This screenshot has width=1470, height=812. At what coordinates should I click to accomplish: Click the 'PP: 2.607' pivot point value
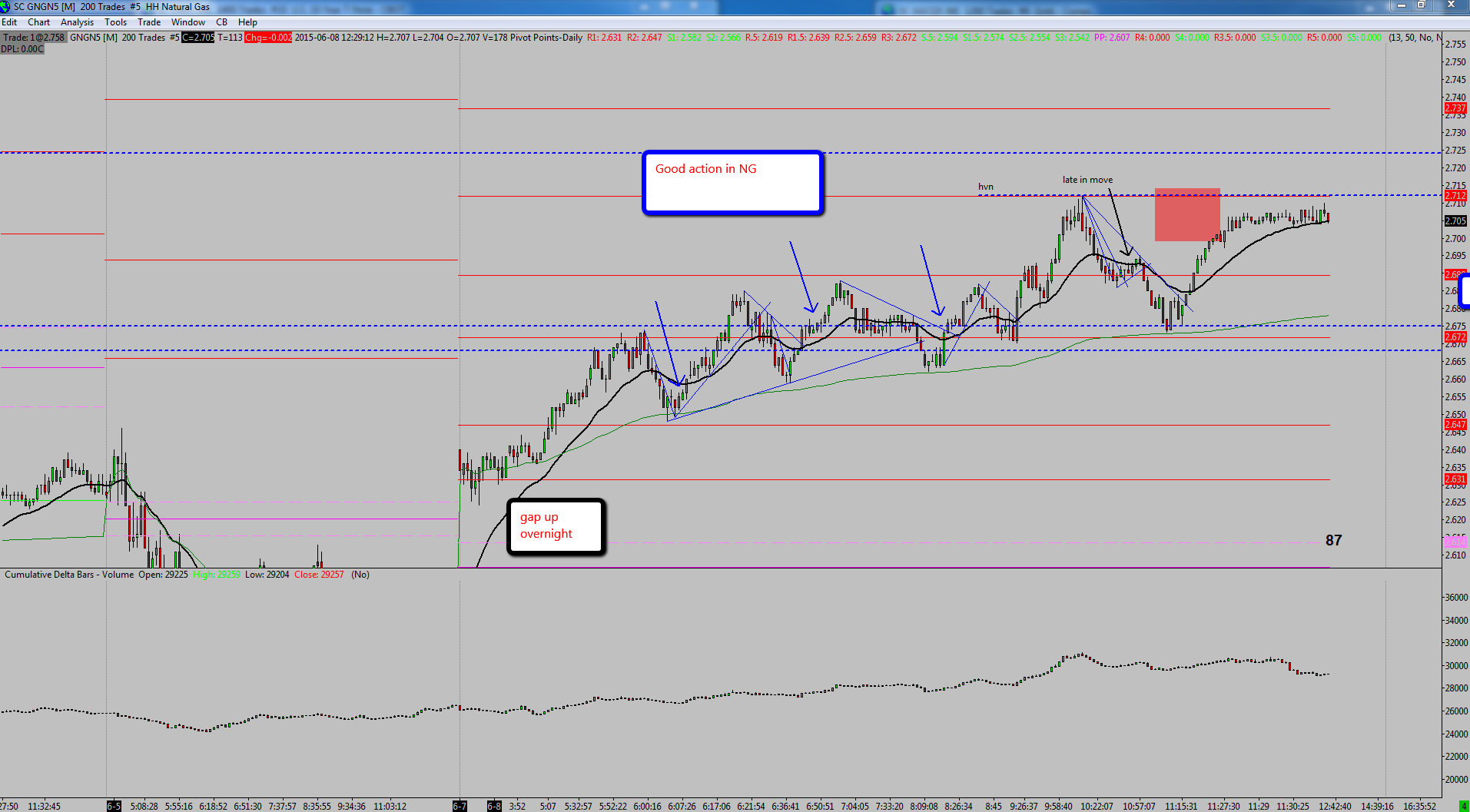1112,38
